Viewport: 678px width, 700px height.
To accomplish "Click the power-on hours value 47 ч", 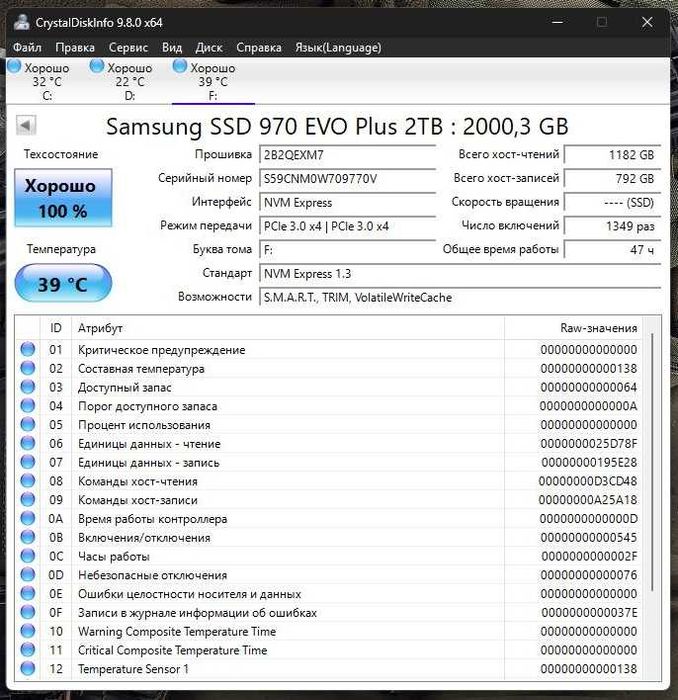I will pyautogui.click(x=612, y=250).
